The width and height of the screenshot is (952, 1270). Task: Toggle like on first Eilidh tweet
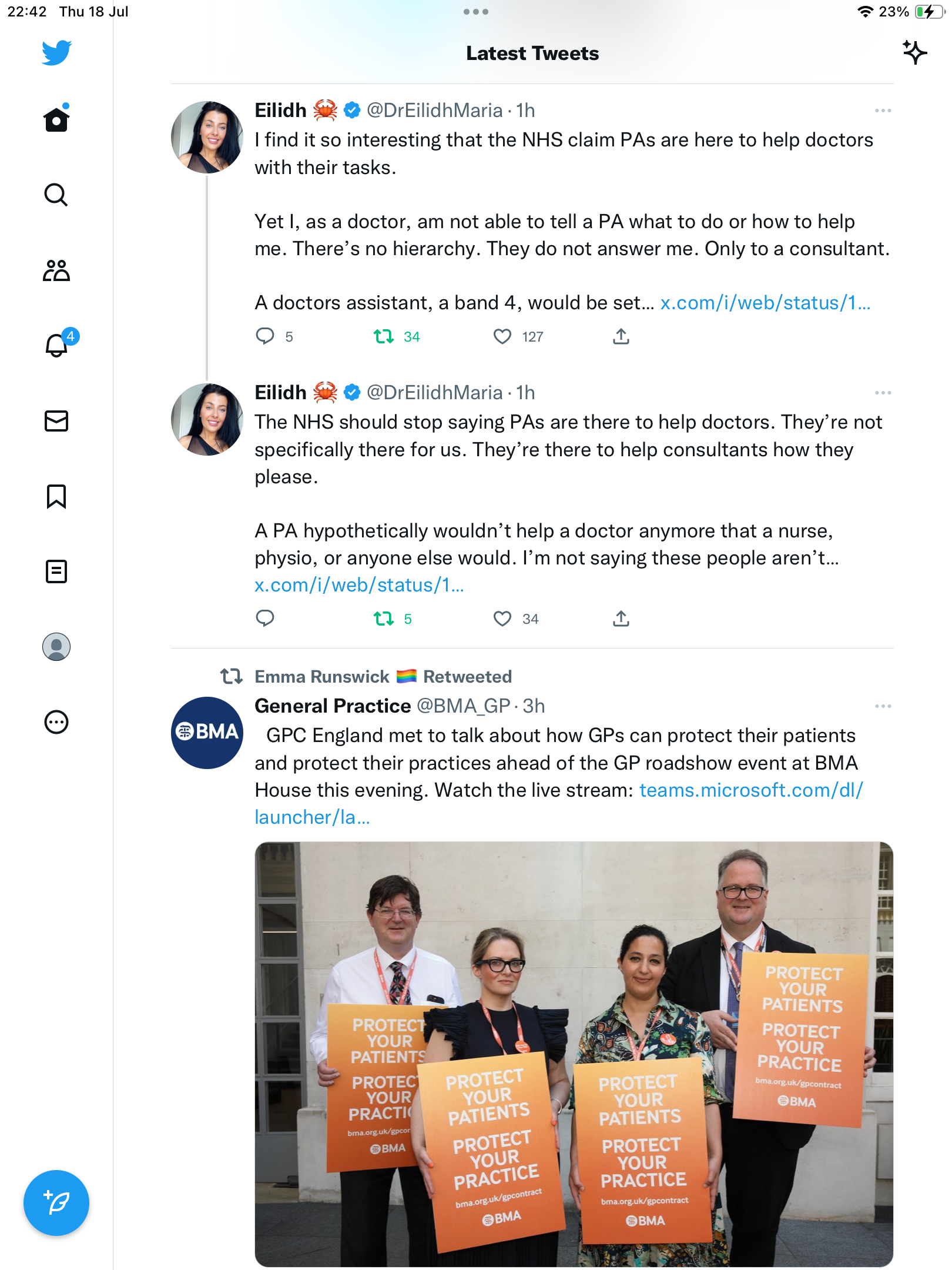(x=502, y=336)
